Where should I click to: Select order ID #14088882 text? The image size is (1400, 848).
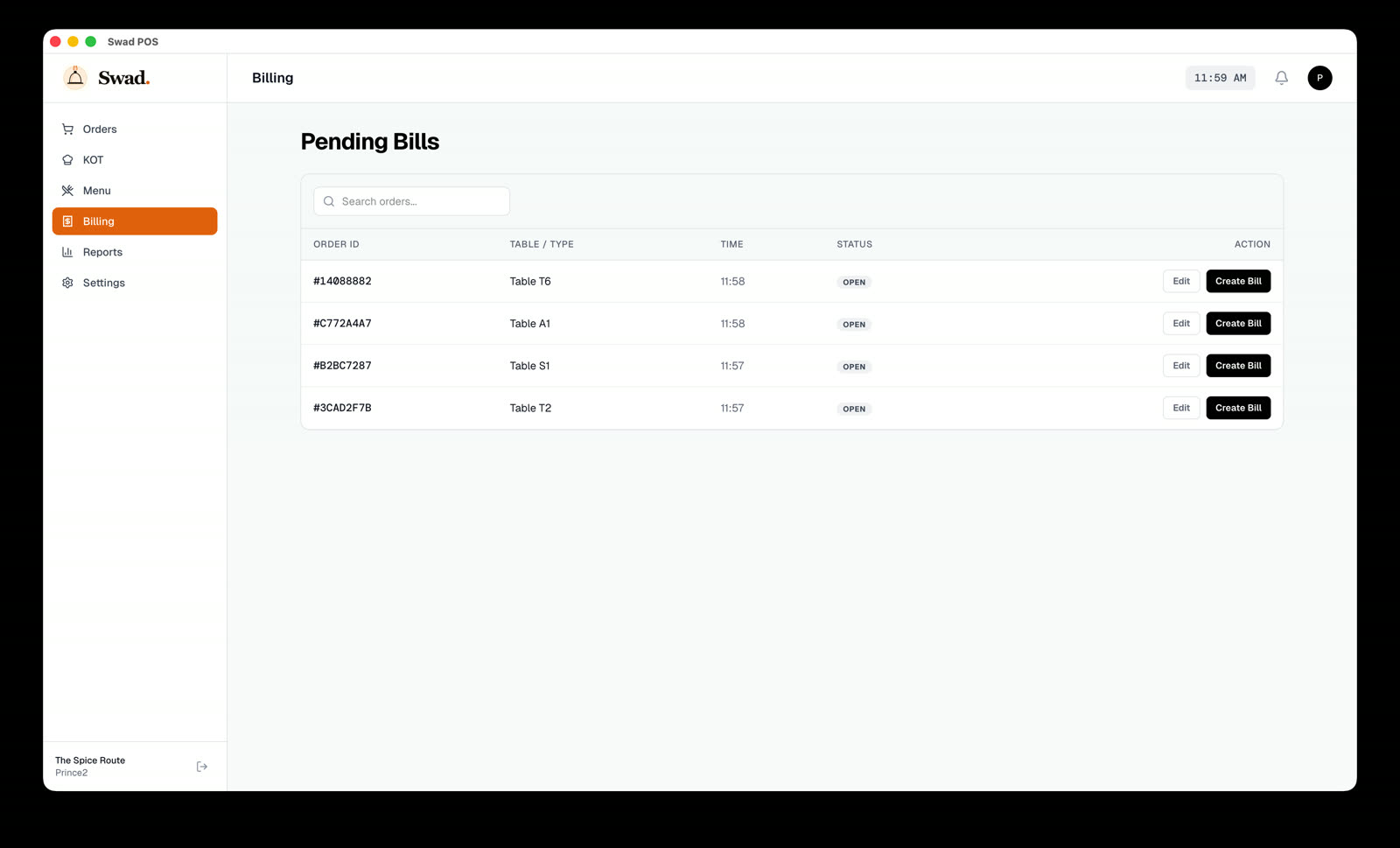click(x=342, y=281)
